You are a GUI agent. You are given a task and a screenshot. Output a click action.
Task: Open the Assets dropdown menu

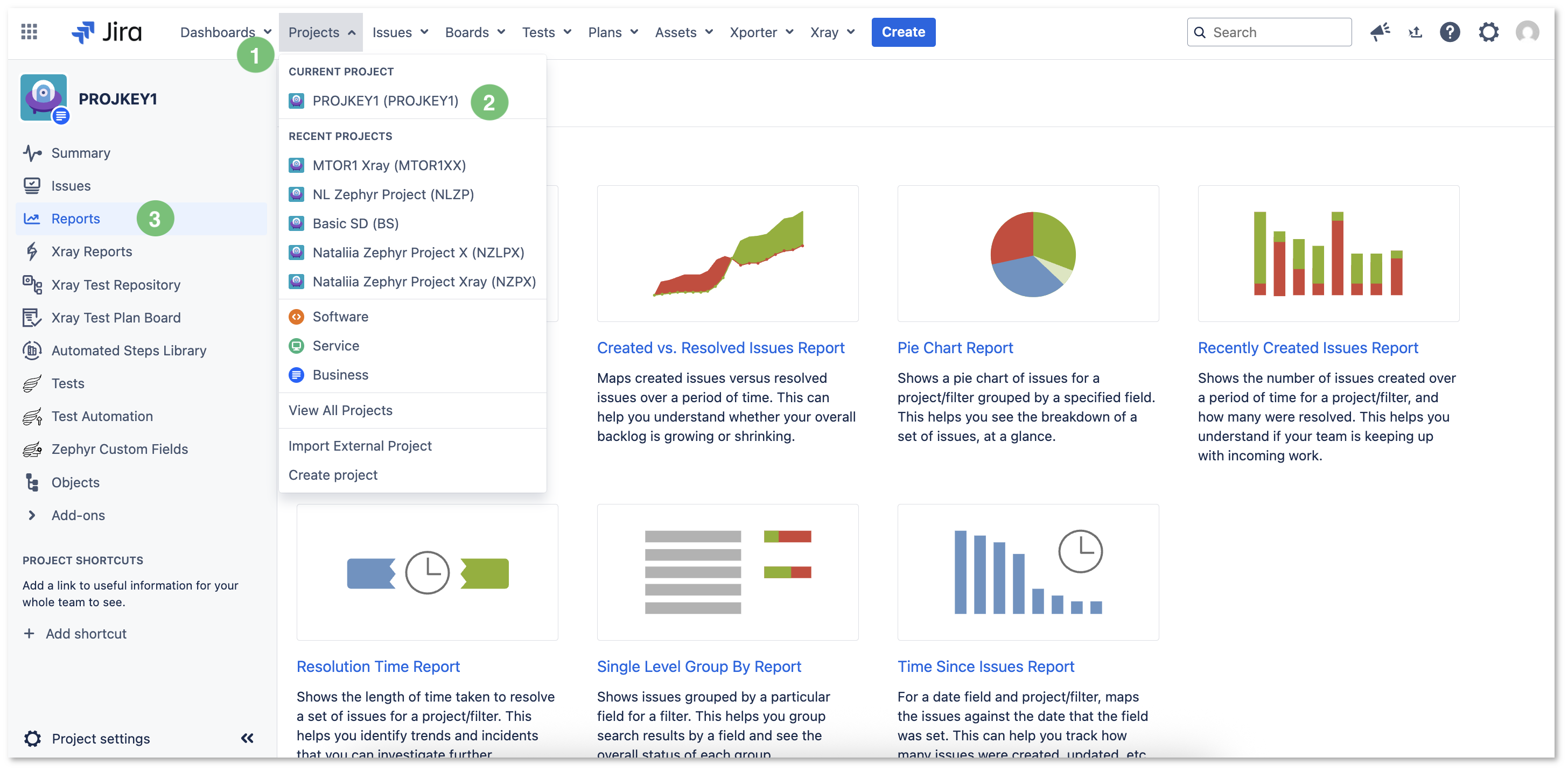pos(683,32)
